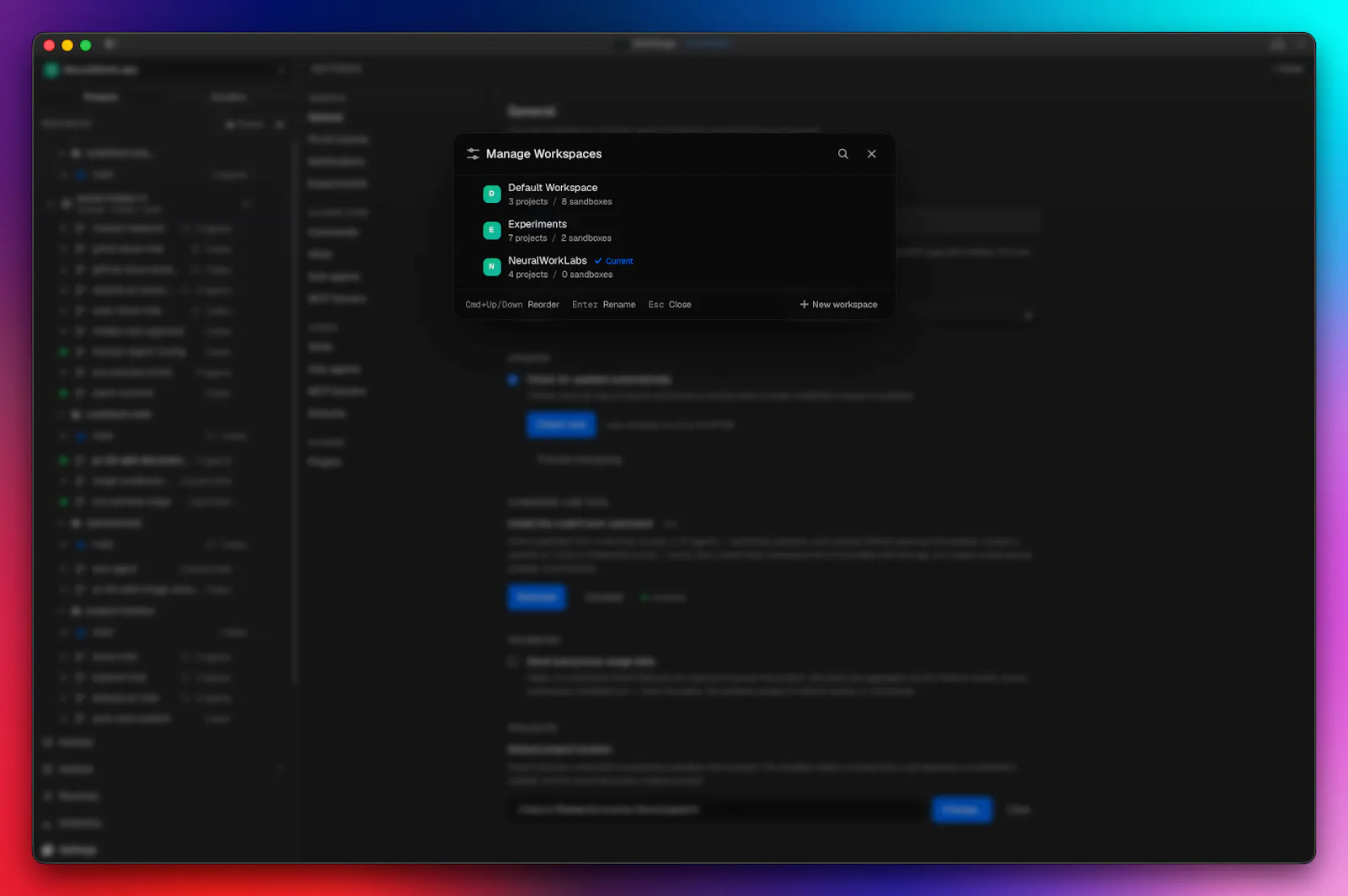Image resolution: width=1348 pixels, height=896 pixels.
Task: Click the Cmd+Up/Down Reorder hint
Action: (512, 305)
